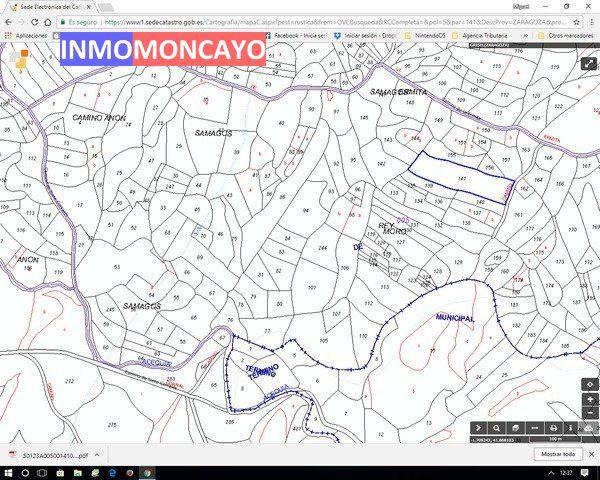
Task: Click the Chrome icon in the taskbar
Action: pos(147,473)
